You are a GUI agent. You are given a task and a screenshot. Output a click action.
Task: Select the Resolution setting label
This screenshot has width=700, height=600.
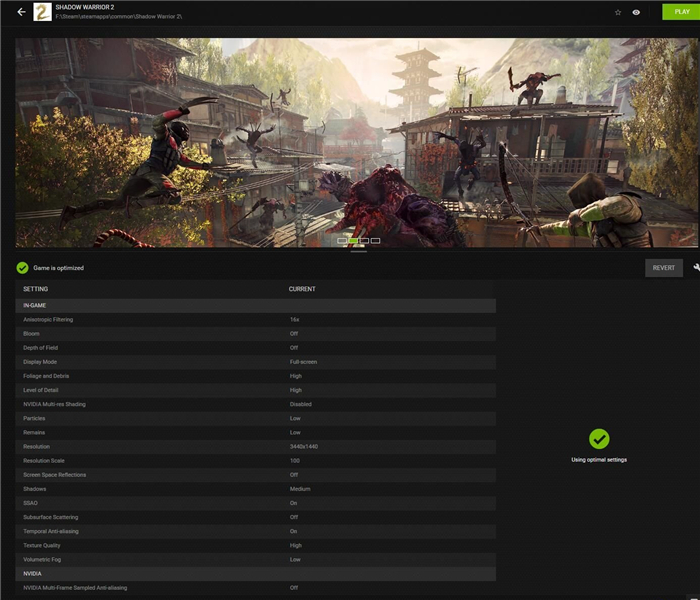point(37,446)
